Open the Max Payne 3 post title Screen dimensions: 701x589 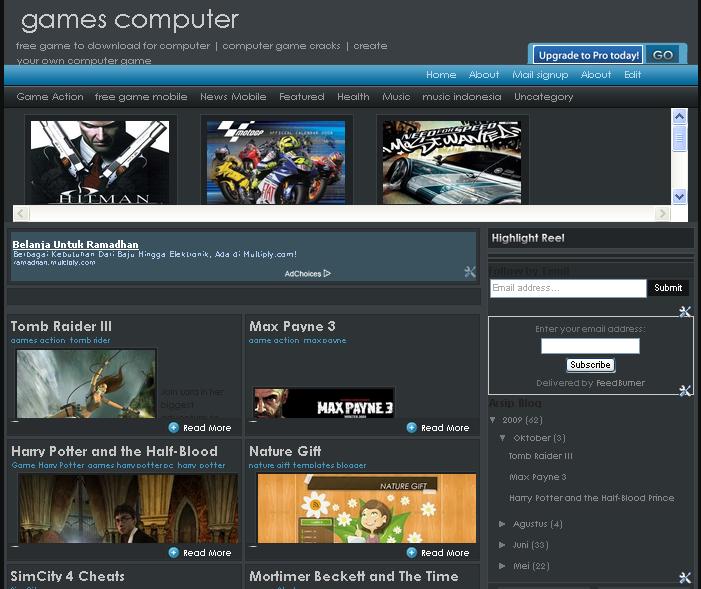pos(292,326)
